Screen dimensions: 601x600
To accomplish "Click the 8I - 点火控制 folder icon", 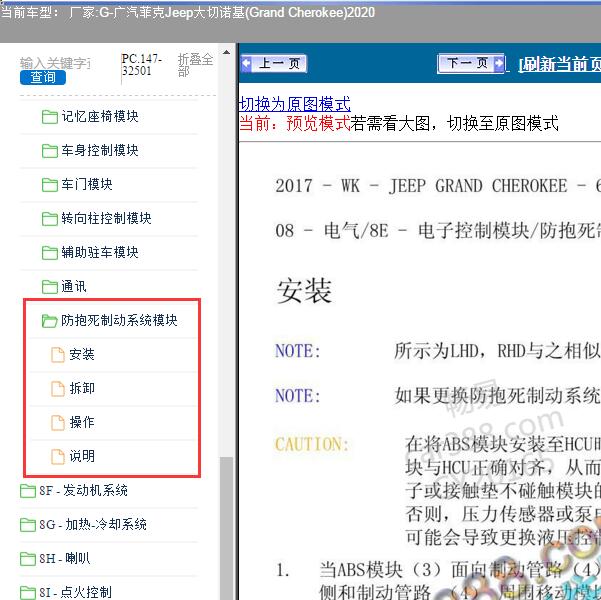I will pyautogui.click(x=28, y=592).
